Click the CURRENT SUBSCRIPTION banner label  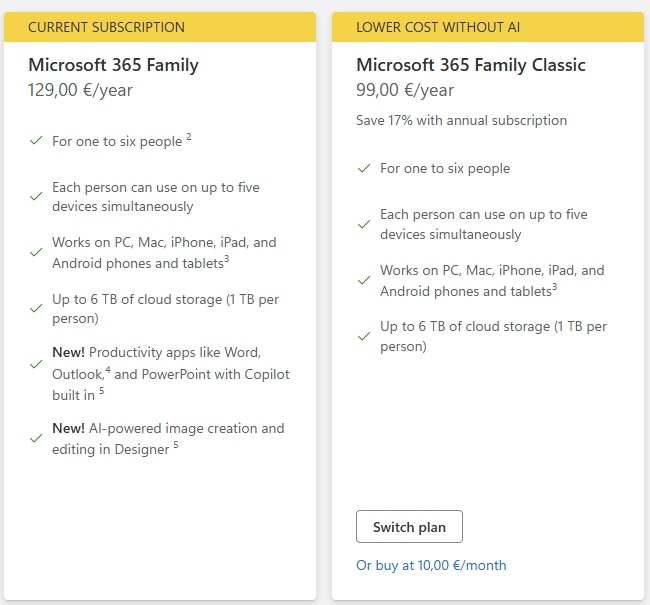(106, 27)
